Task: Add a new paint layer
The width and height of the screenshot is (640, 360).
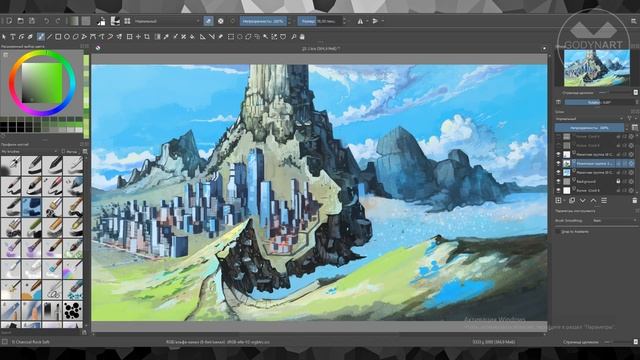Action: click(x=558, y=200)
